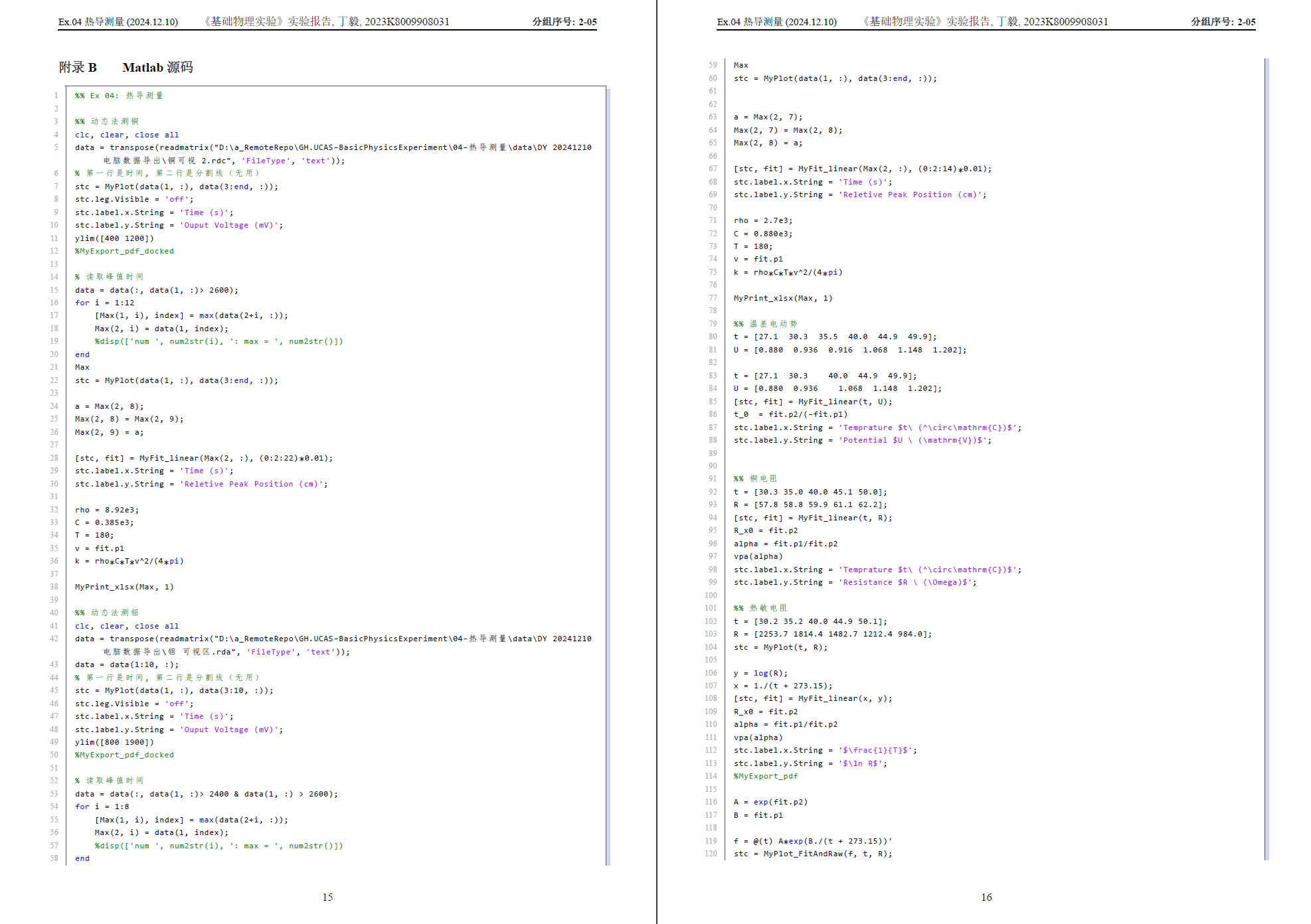Click the '%% 铜电阻' comment on line 91
Screen dimensions: 1311x924
[x=755, y=479]
